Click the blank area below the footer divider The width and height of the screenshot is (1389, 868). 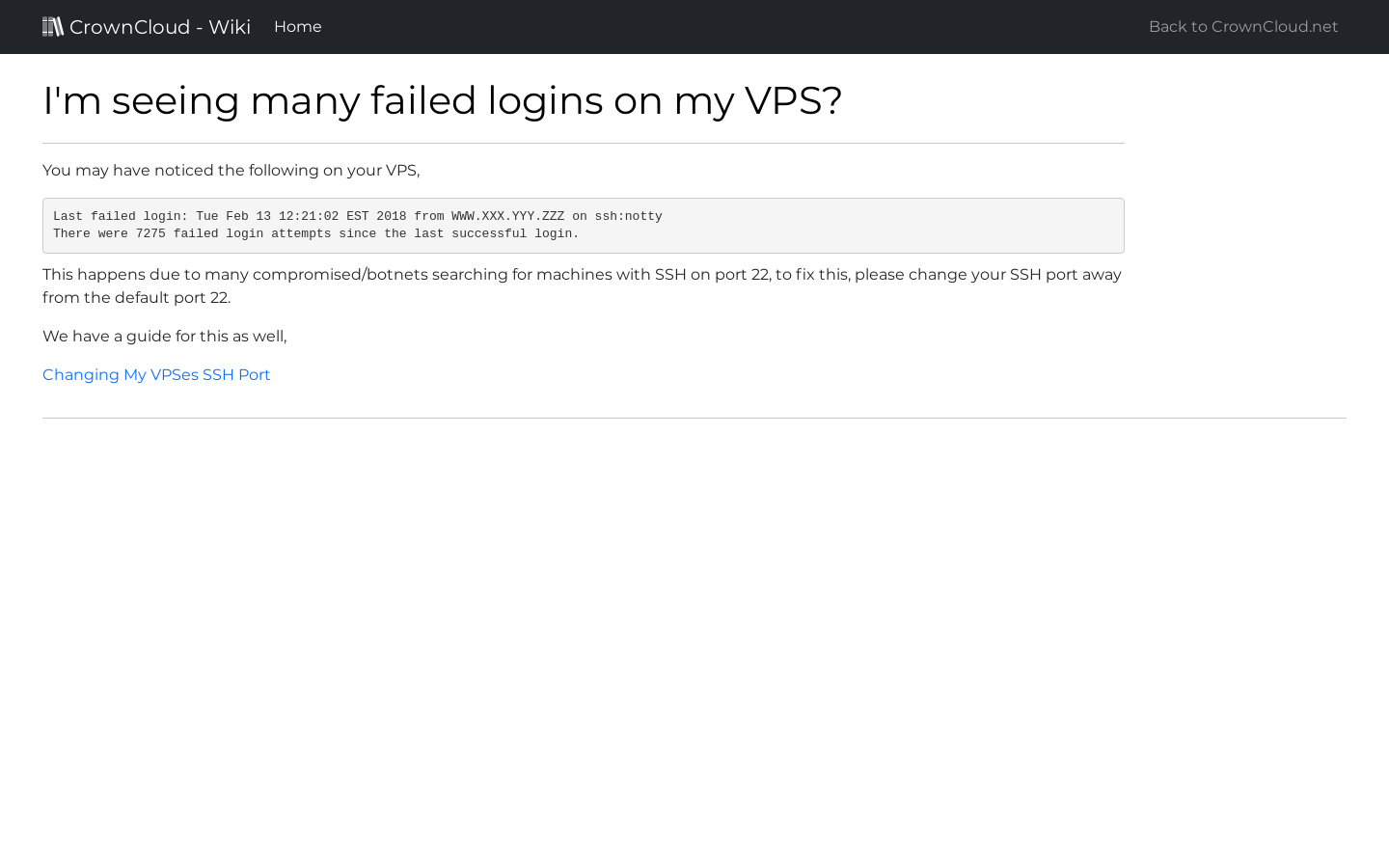tap(694, 637)
